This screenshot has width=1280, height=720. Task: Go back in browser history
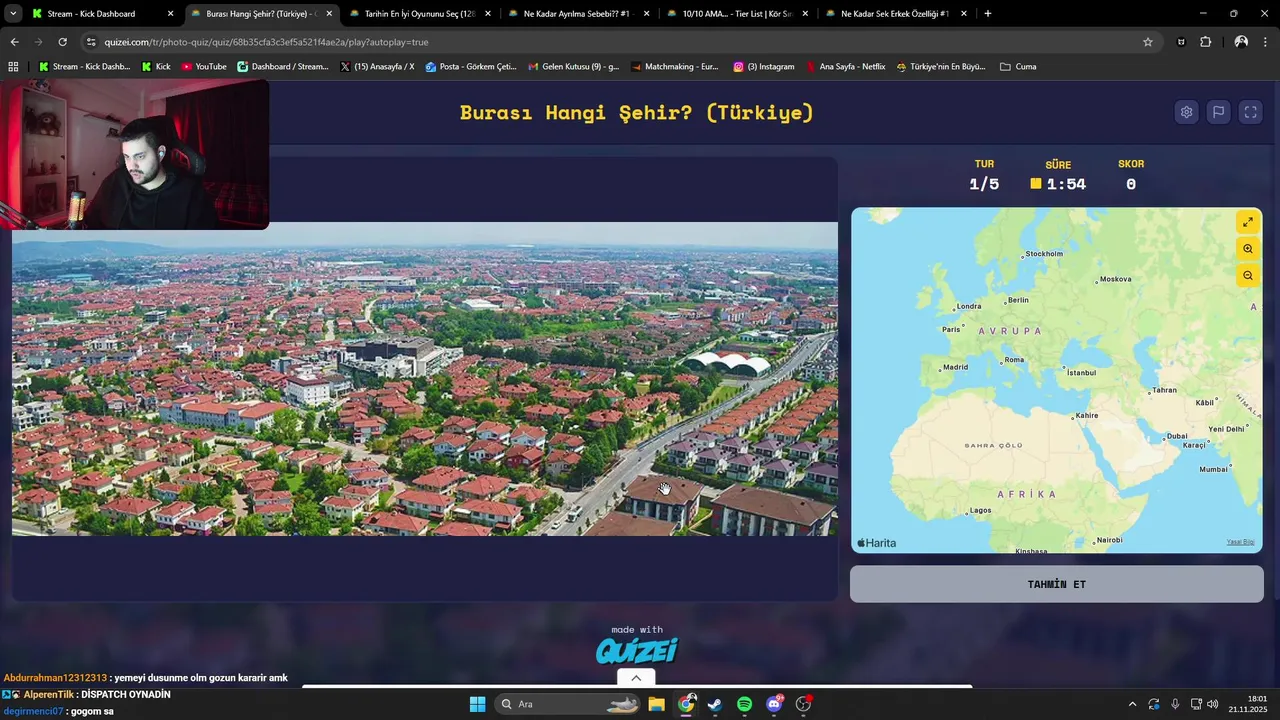14,42
